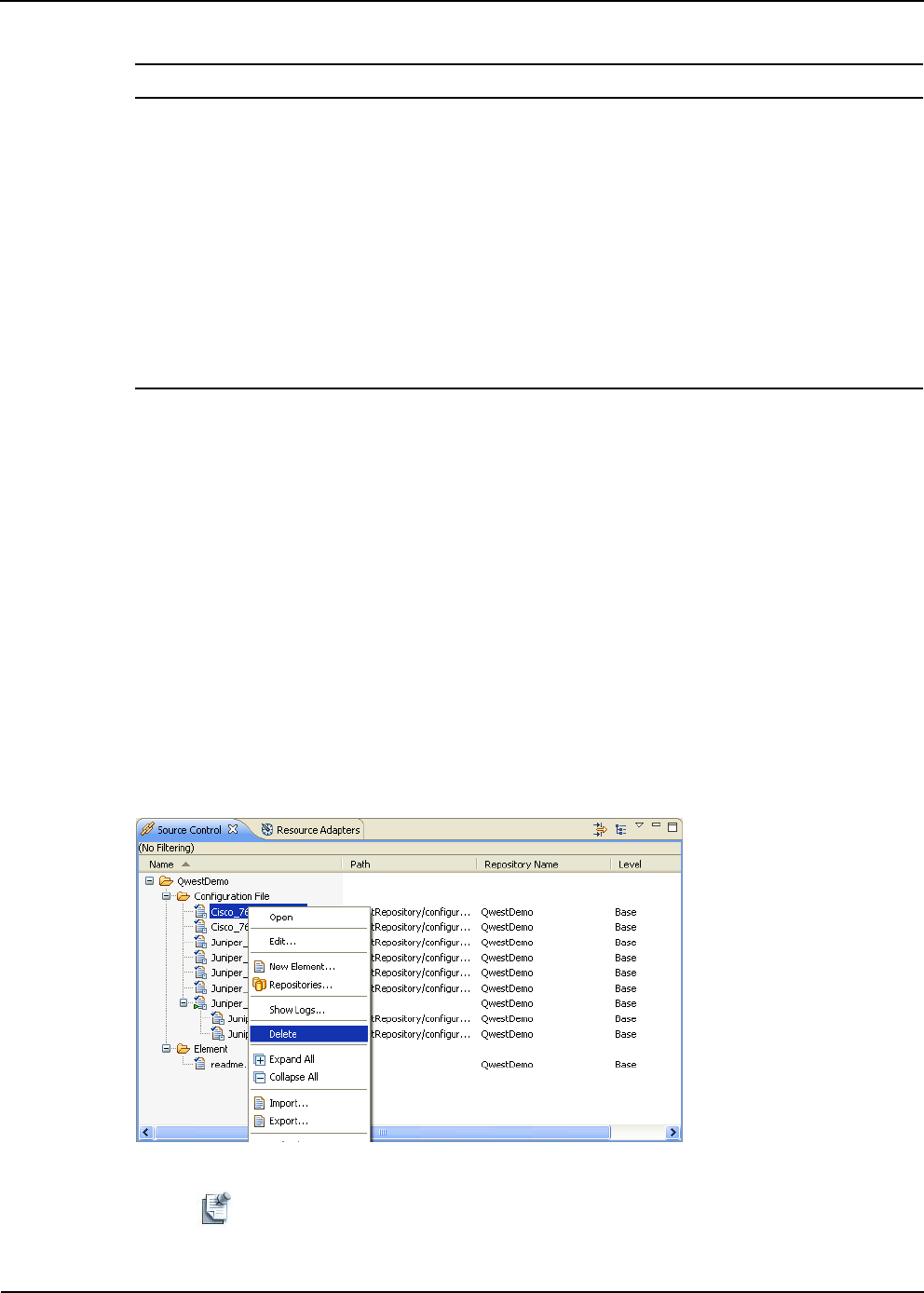Viewport: 924px width, 1293px height.
Task: Select the readme. tree item
Action: click(x=228, y=1064)
